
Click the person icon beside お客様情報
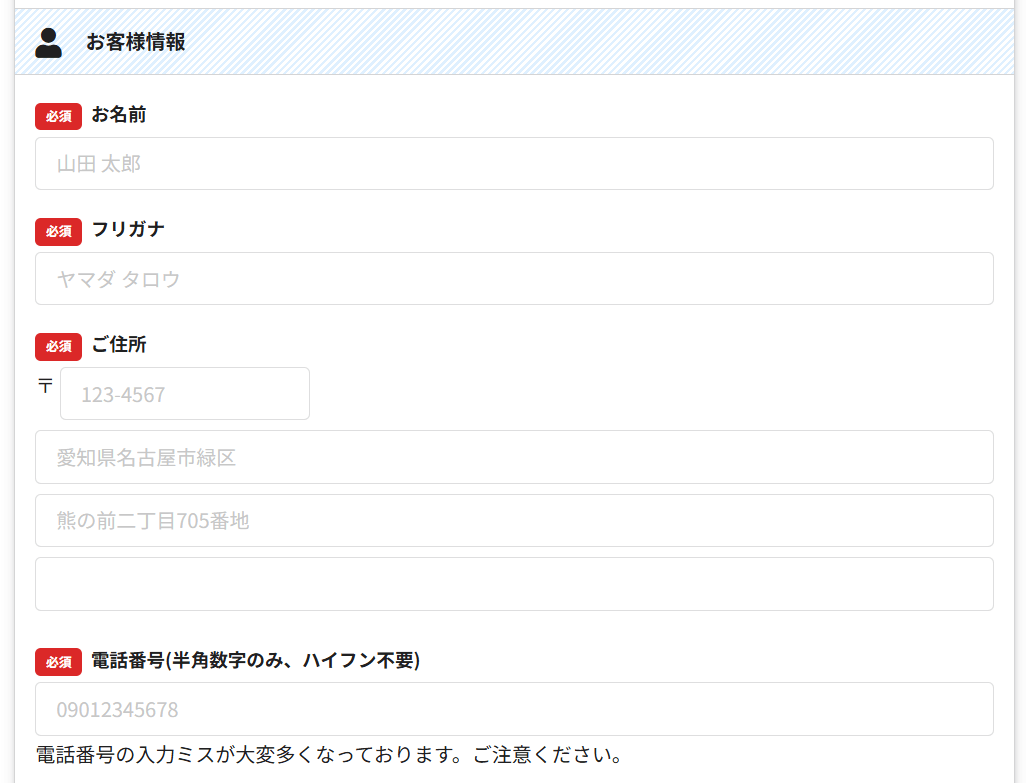[x=48, y=42]
